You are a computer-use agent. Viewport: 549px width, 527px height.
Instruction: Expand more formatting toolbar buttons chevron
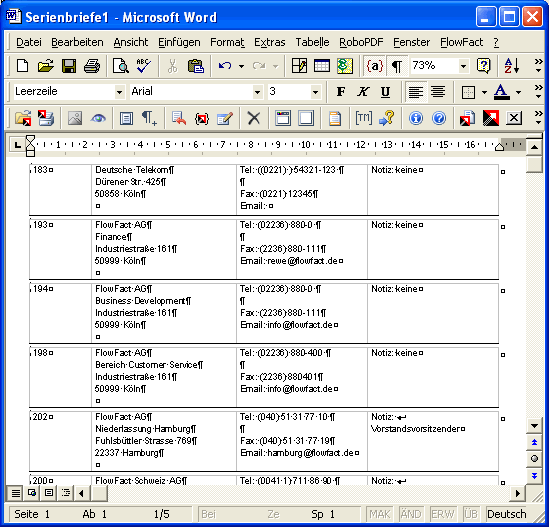click(538, 92)
